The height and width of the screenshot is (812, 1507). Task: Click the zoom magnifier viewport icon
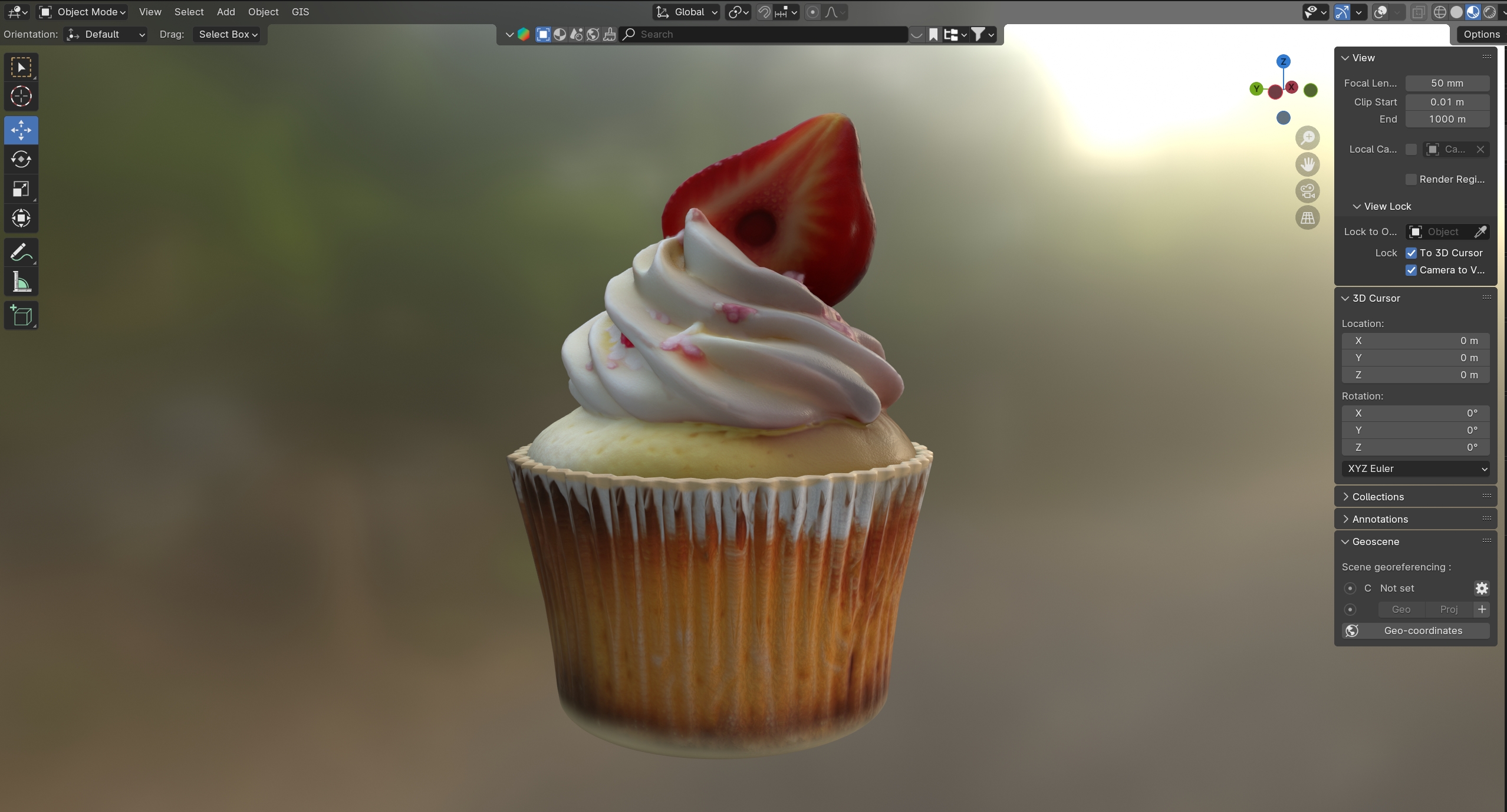[1307, 138]
